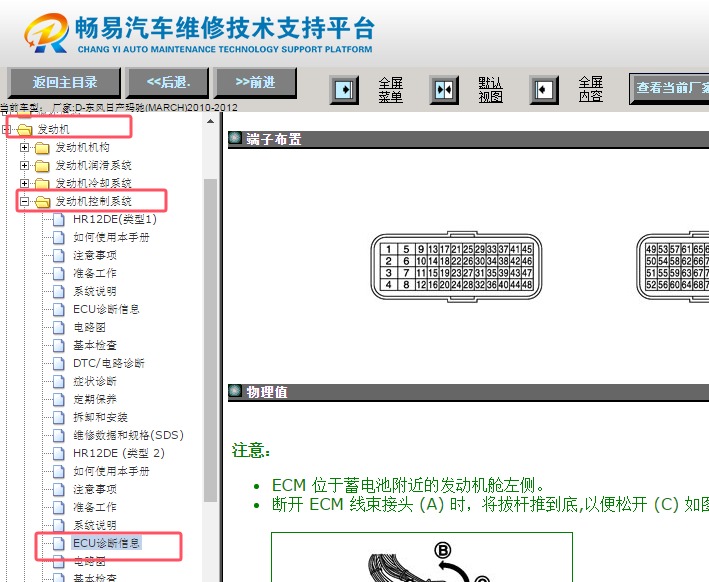Open the 注意事项 entry under HR12DE (类型 2)

tap(95, 489)
